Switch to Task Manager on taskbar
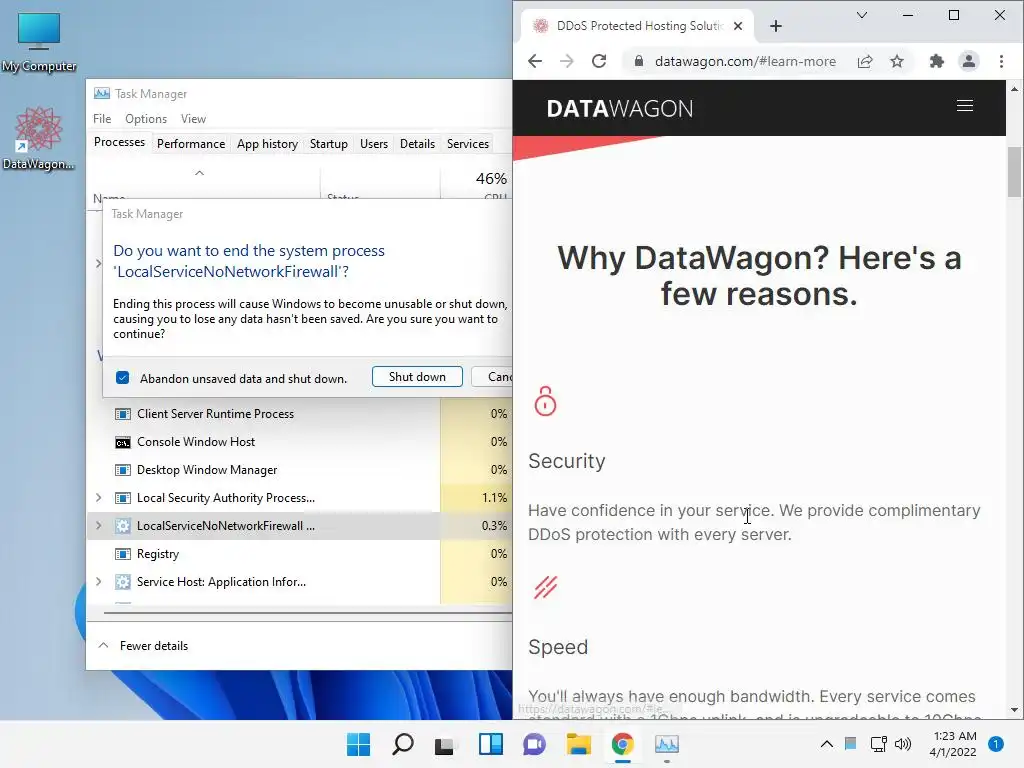 pos(667,744)
